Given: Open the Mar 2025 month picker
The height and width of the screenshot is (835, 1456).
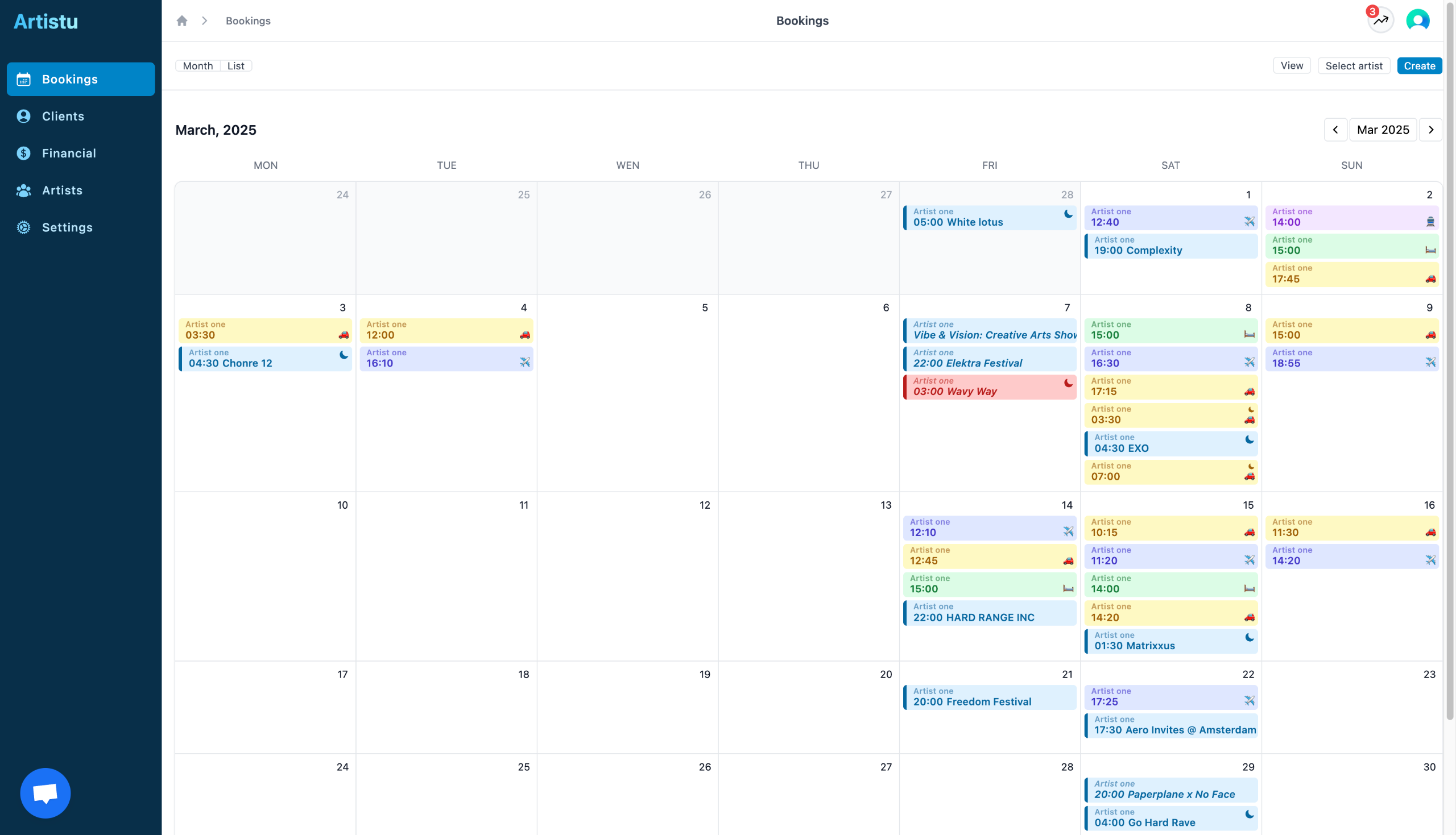Looking at the screenshot, I should point(1383,130).
